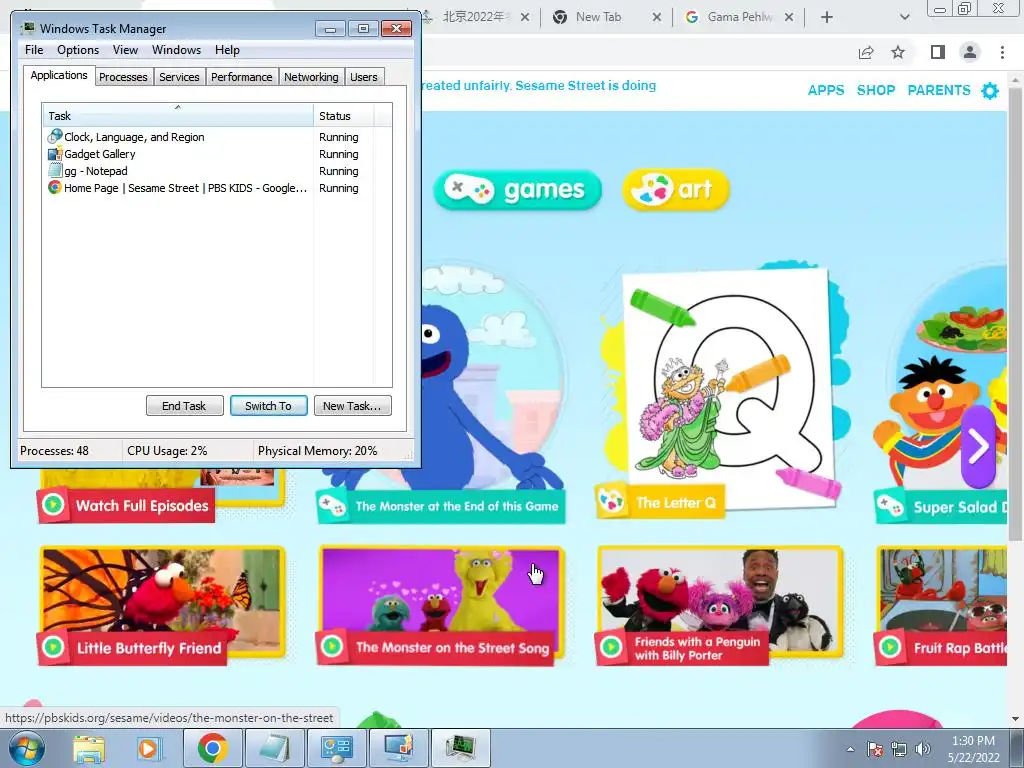Screen dimensions: 1024x768
Task: Bookmark this page with star icon
Action: [x=898, y=52]
